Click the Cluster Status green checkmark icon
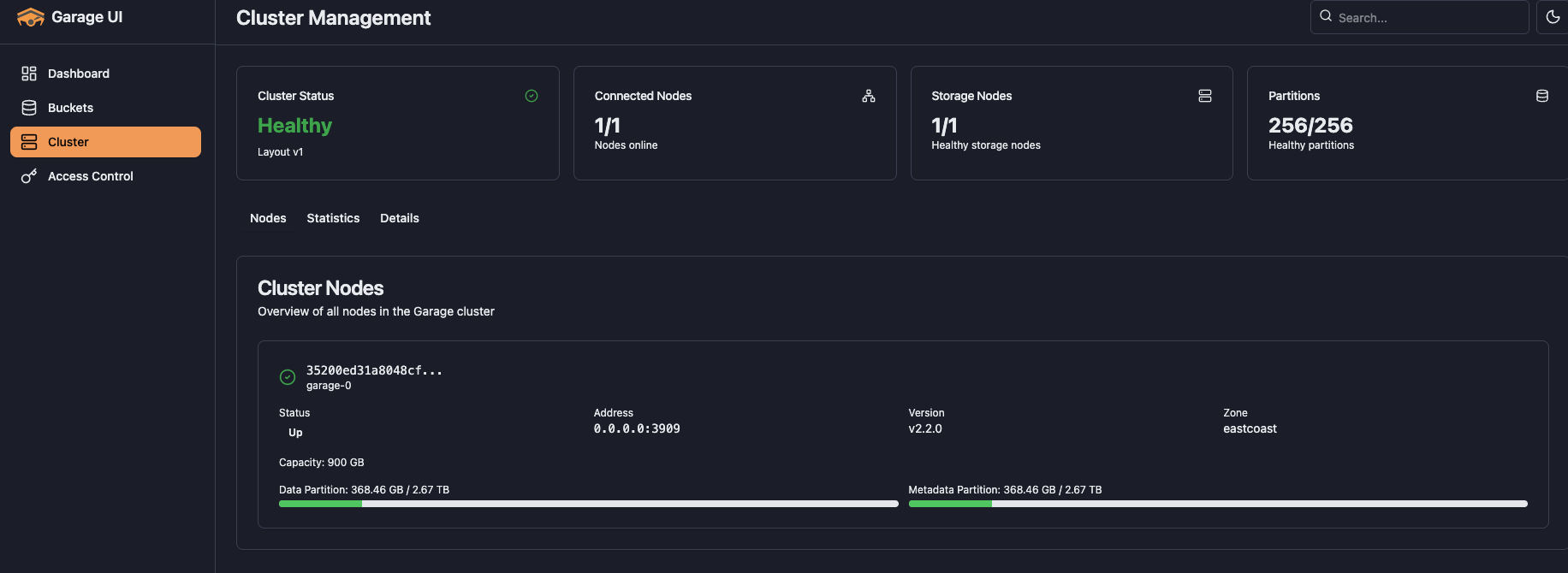The height and width of the screenshot is (573, 1568). tap(532, 96)
